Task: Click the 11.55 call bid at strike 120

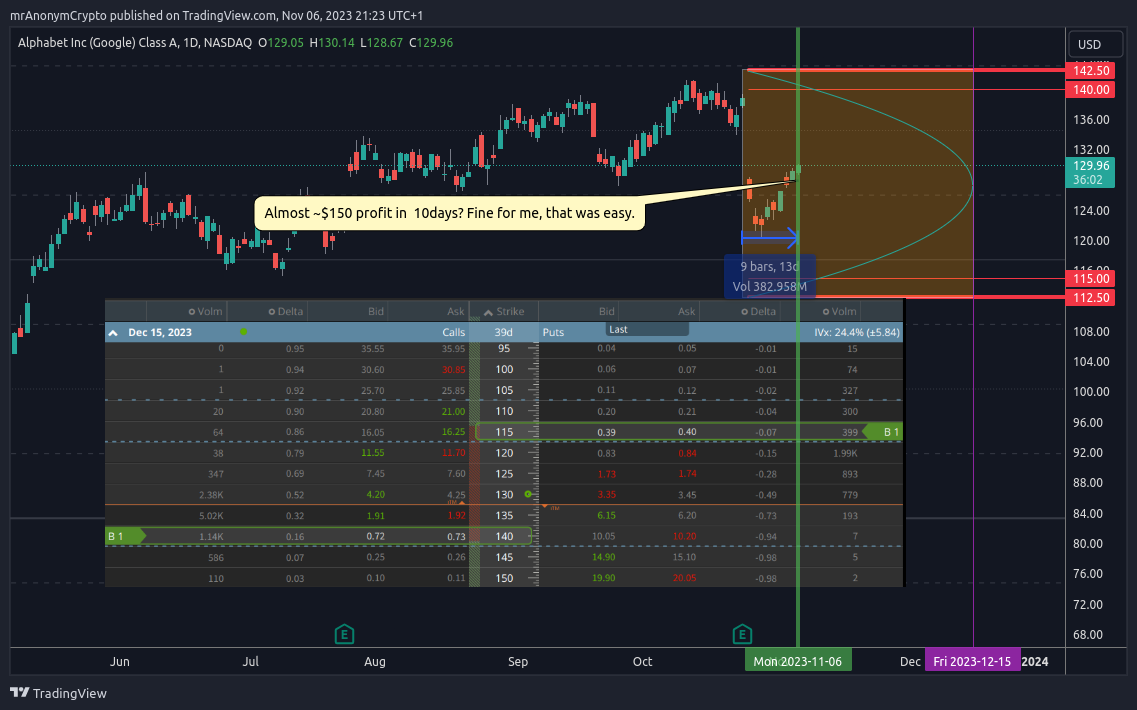Action: tap(373, 453)
